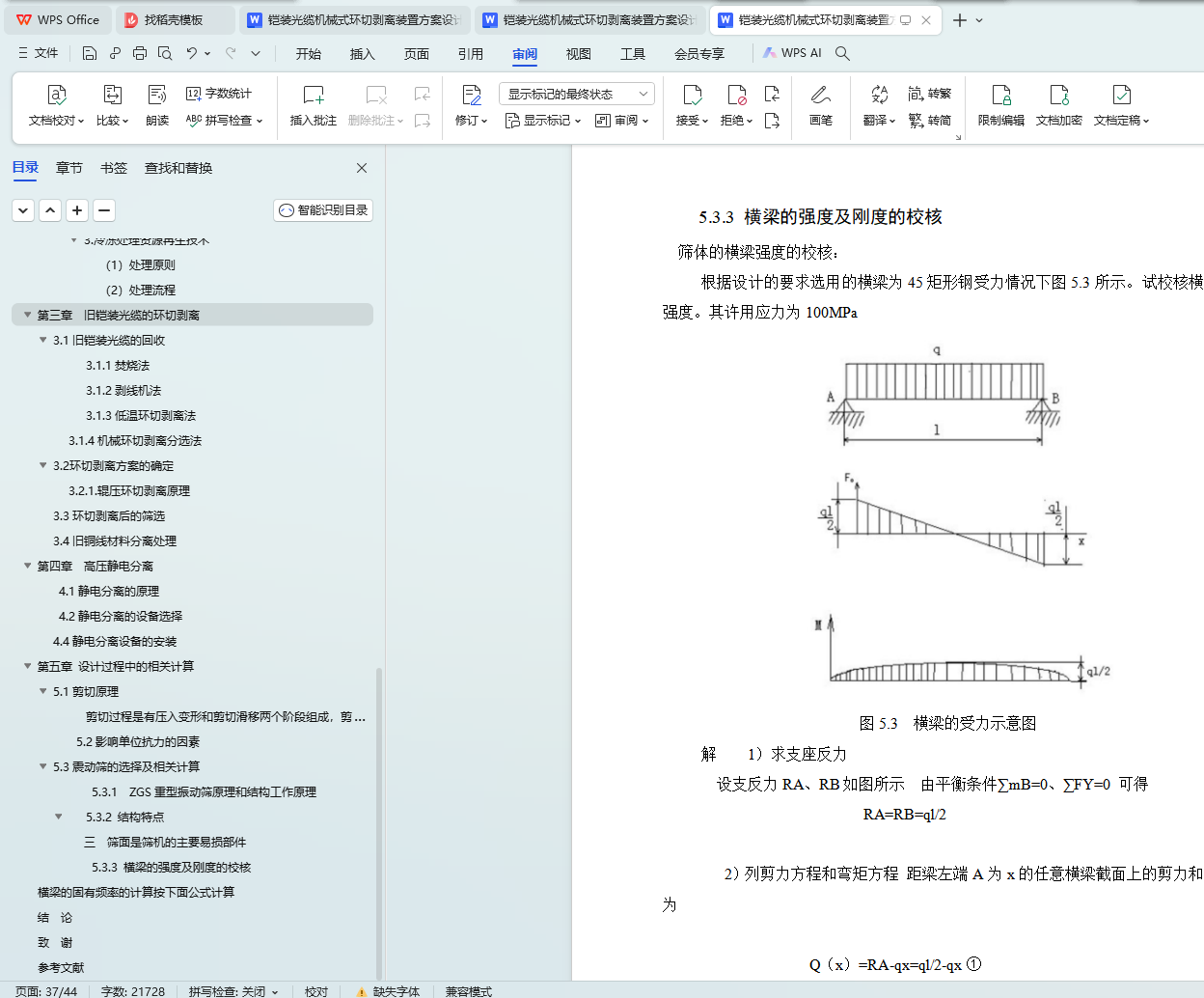Open new document tab plus button

pyautogui.click(x=960, y=19)
